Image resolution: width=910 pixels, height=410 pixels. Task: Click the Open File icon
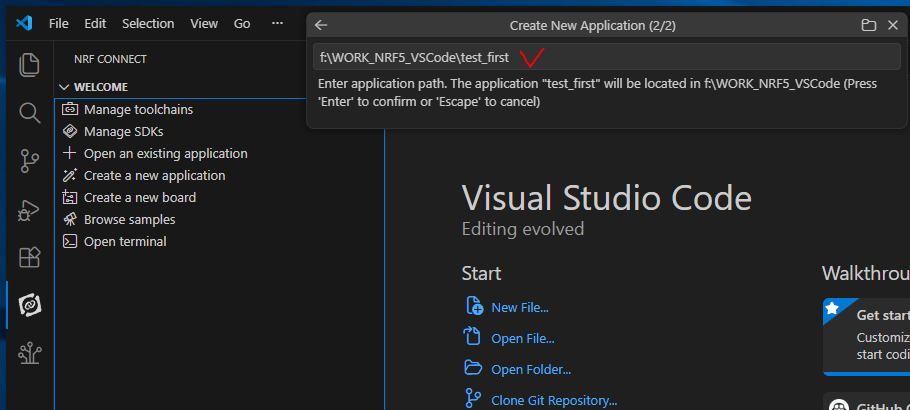point(472,336)
